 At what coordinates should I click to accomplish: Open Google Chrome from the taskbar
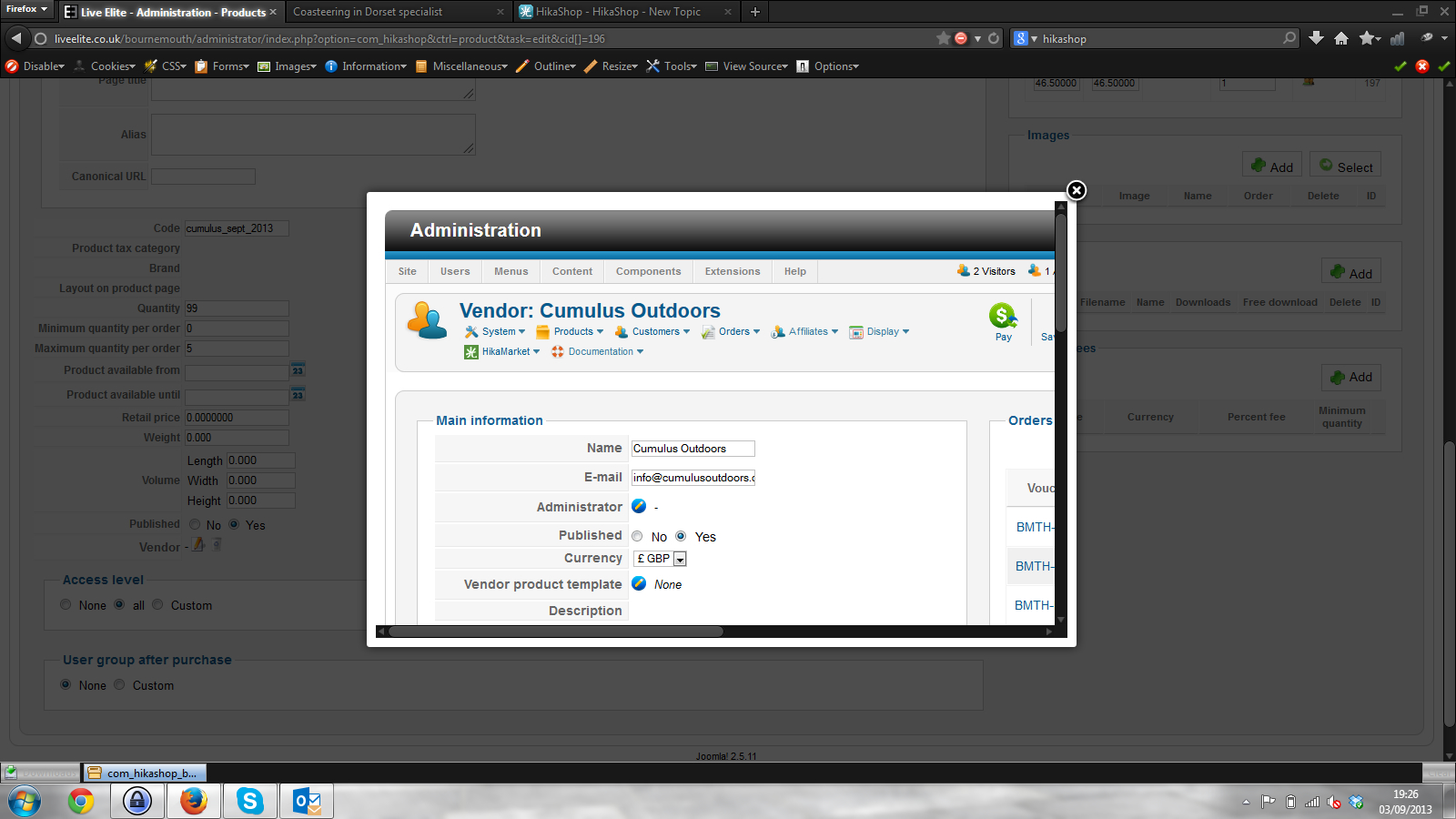pyautogui.click(x=81, y=802)
